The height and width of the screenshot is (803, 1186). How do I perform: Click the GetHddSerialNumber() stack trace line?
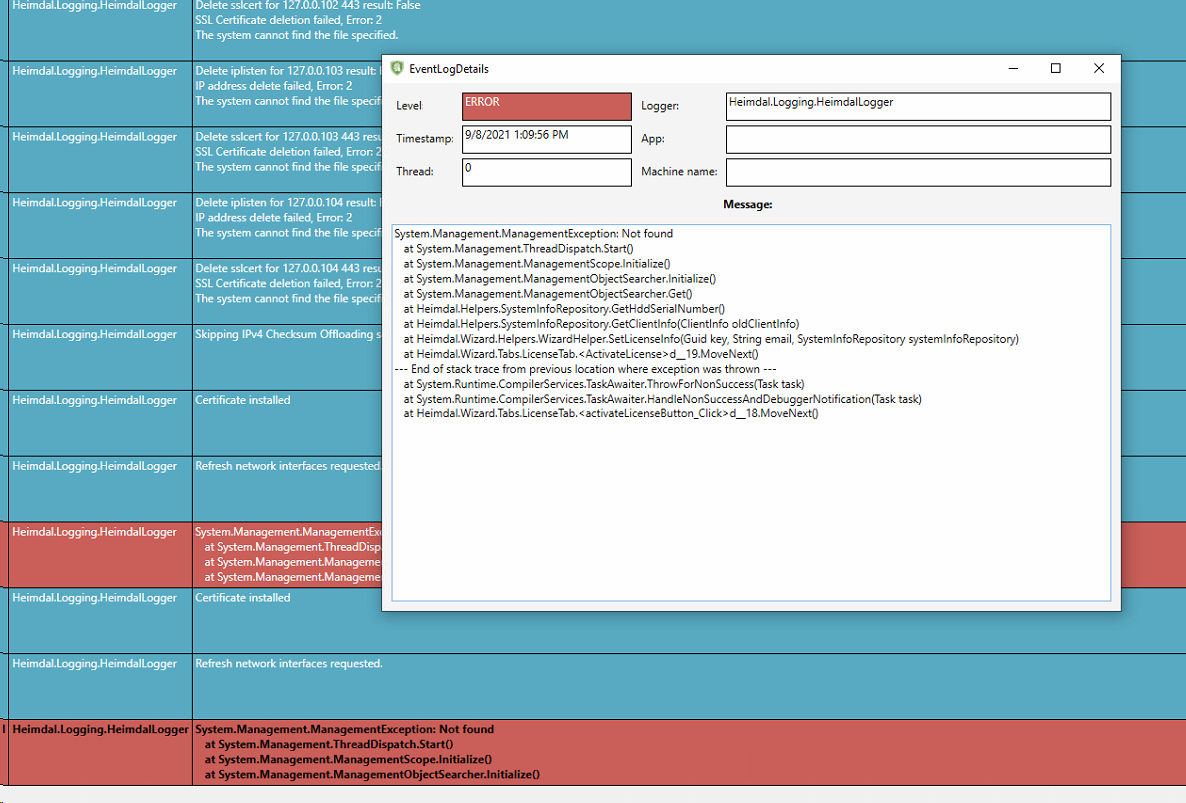[564, 308]
